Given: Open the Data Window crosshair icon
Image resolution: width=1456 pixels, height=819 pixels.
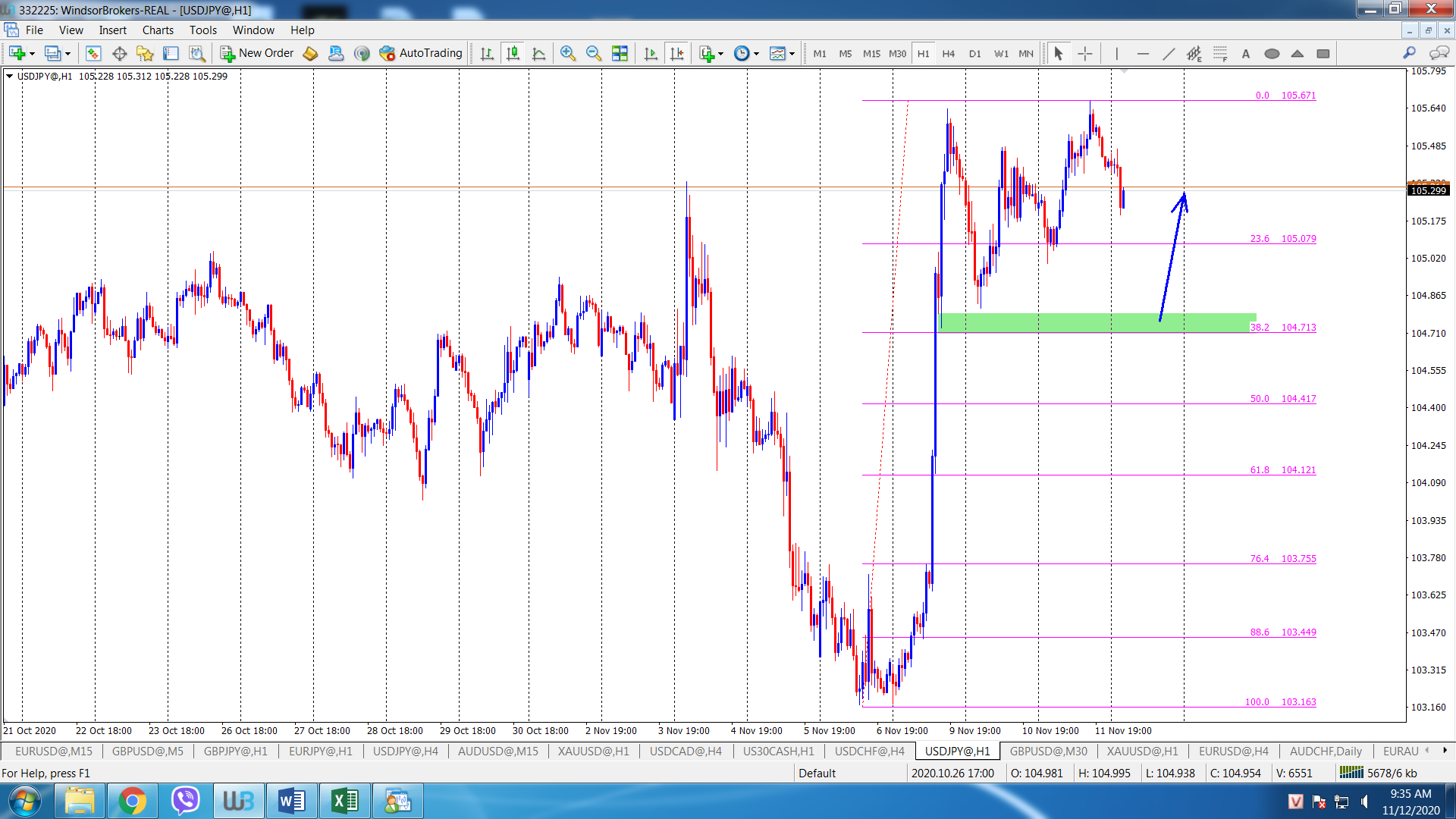Looking at the screenshot, I should tap(119, 53).
